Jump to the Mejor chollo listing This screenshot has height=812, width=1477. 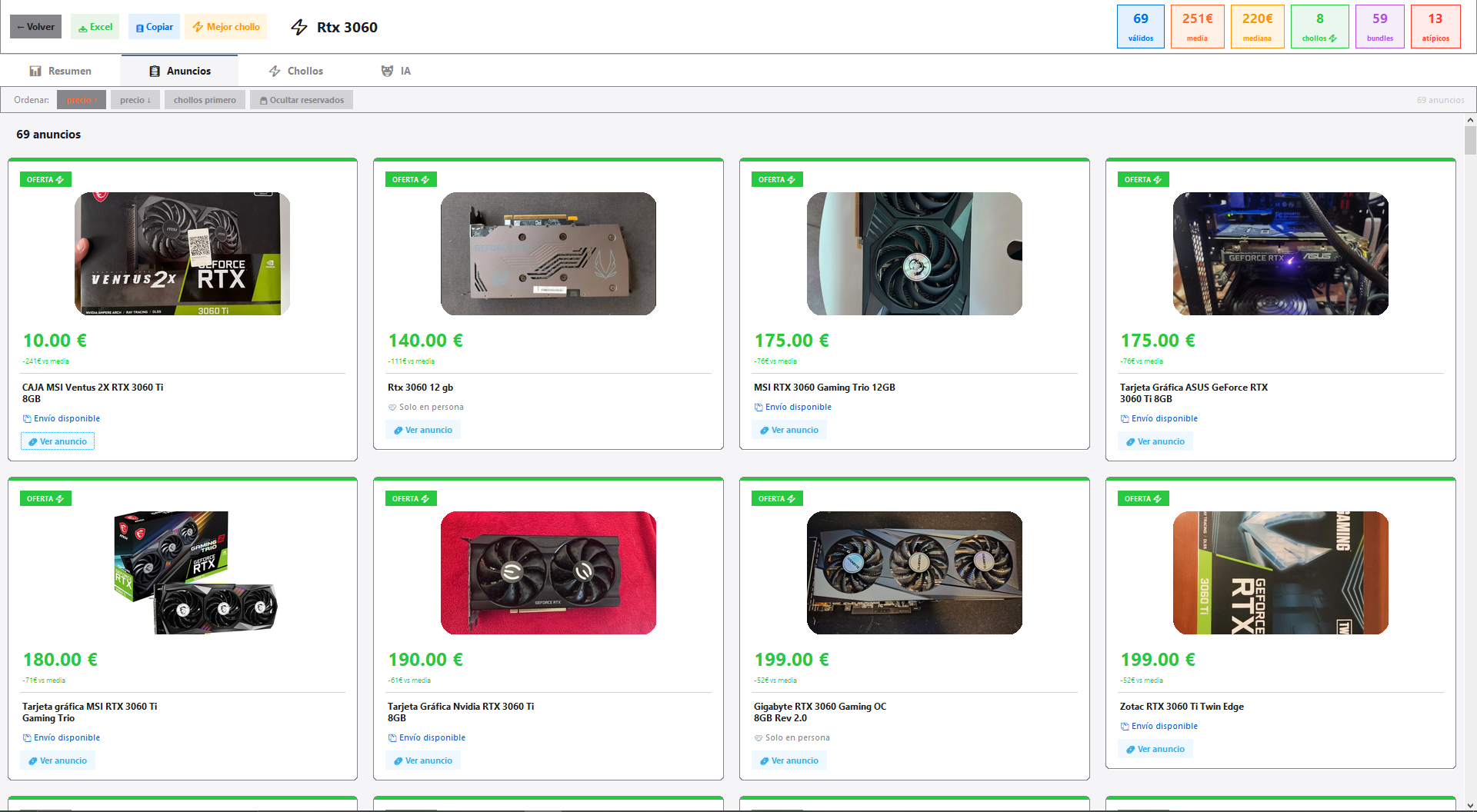tap(226, 27)
